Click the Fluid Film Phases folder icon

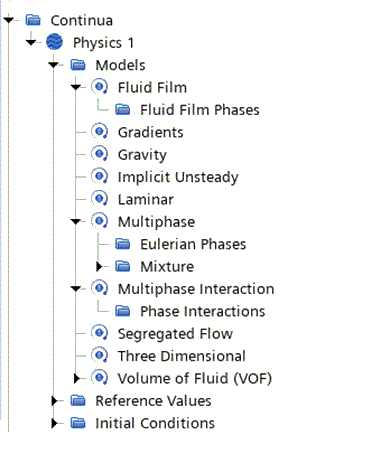(x=123, y=109)
